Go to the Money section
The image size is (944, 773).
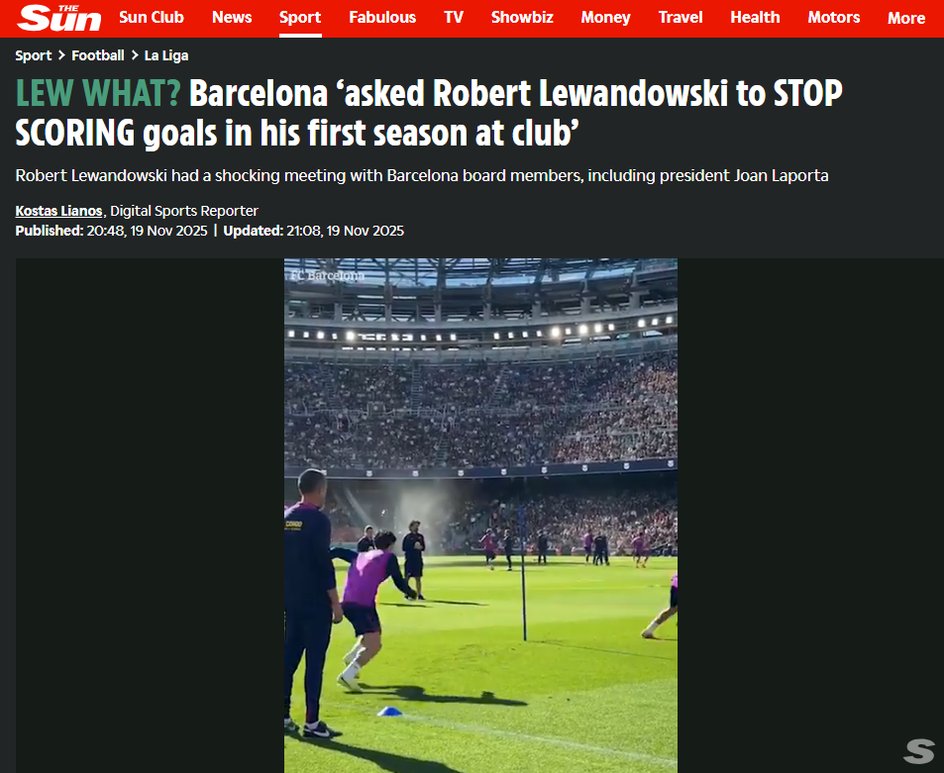click(605, 17)
